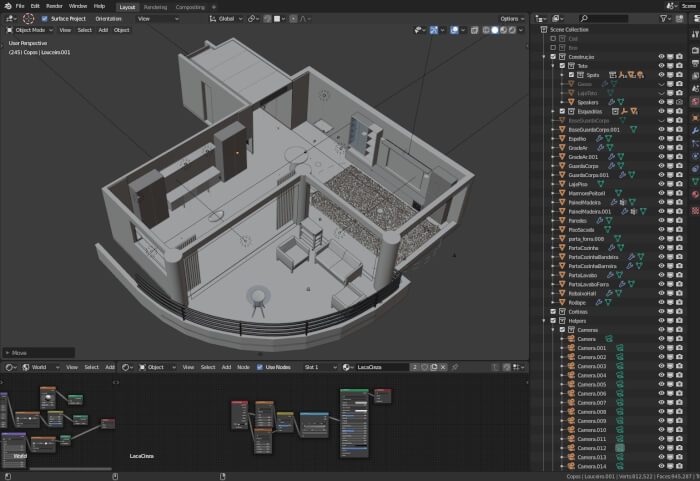The height and width of the screenshot is (481, 700).
Task: Open the Slot 1 material slot dropdown
Action: coord(320,367)
